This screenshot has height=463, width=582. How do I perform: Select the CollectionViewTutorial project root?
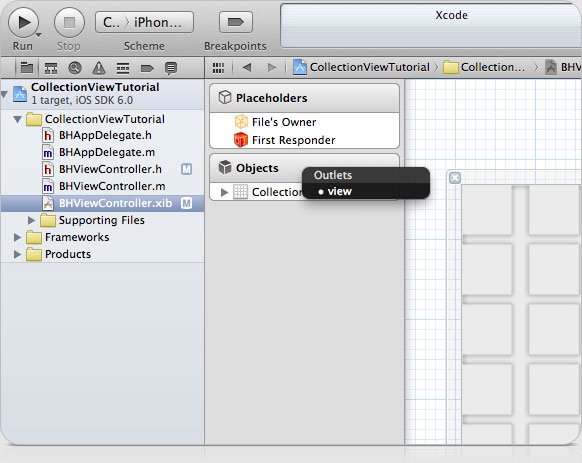click(x=102, y=94)
